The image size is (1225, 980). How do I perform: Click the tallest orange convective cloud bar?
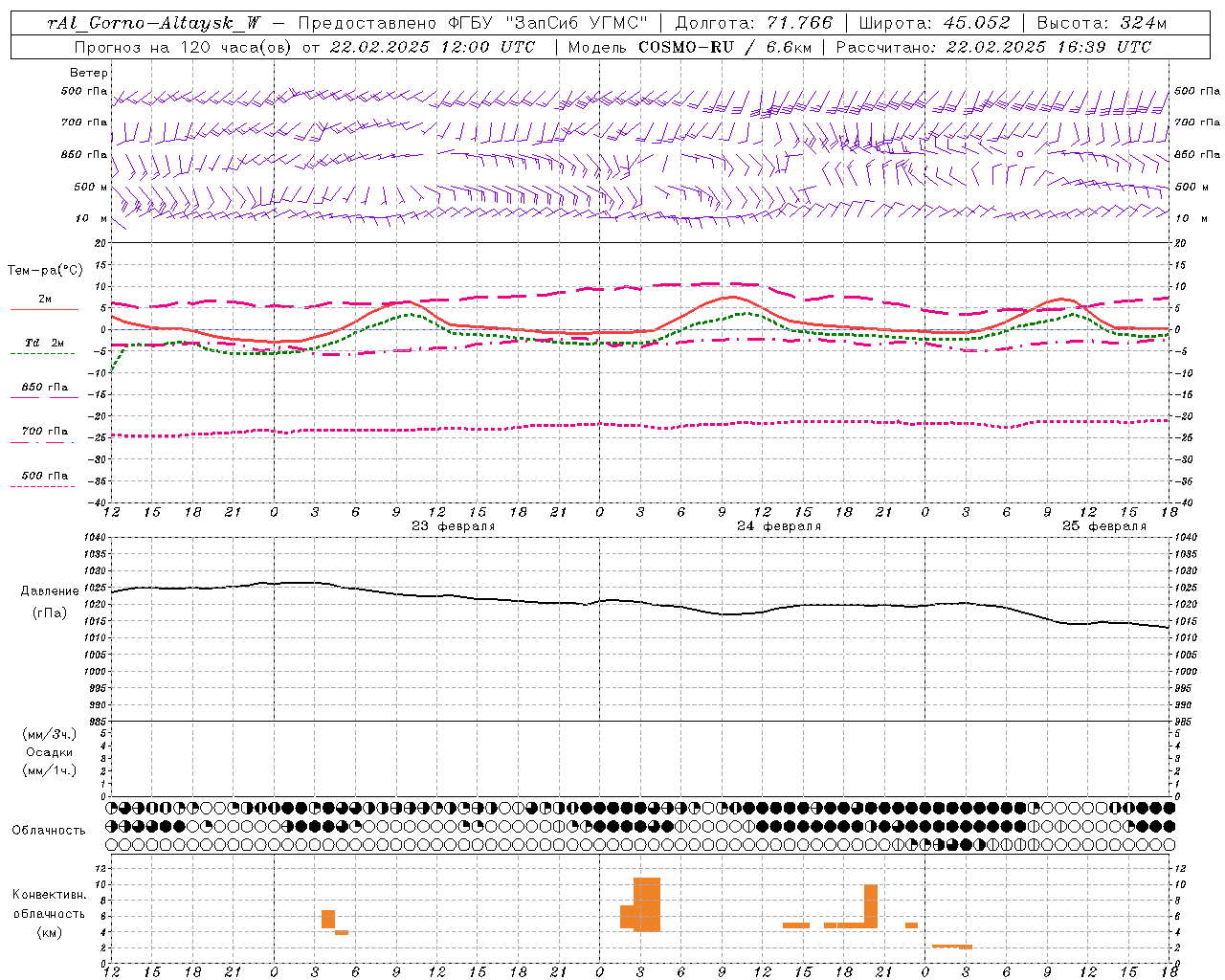point(647,904)
